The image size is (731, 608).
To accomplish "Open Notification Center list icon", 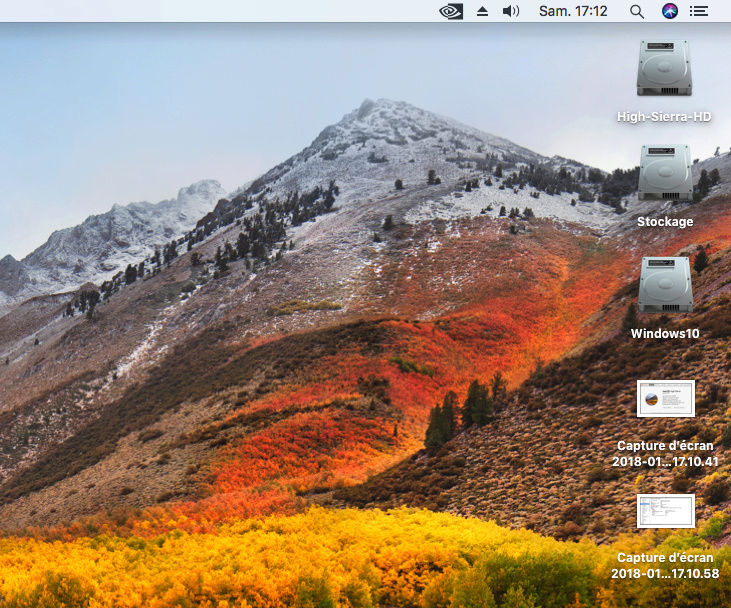I will point(699,11).
